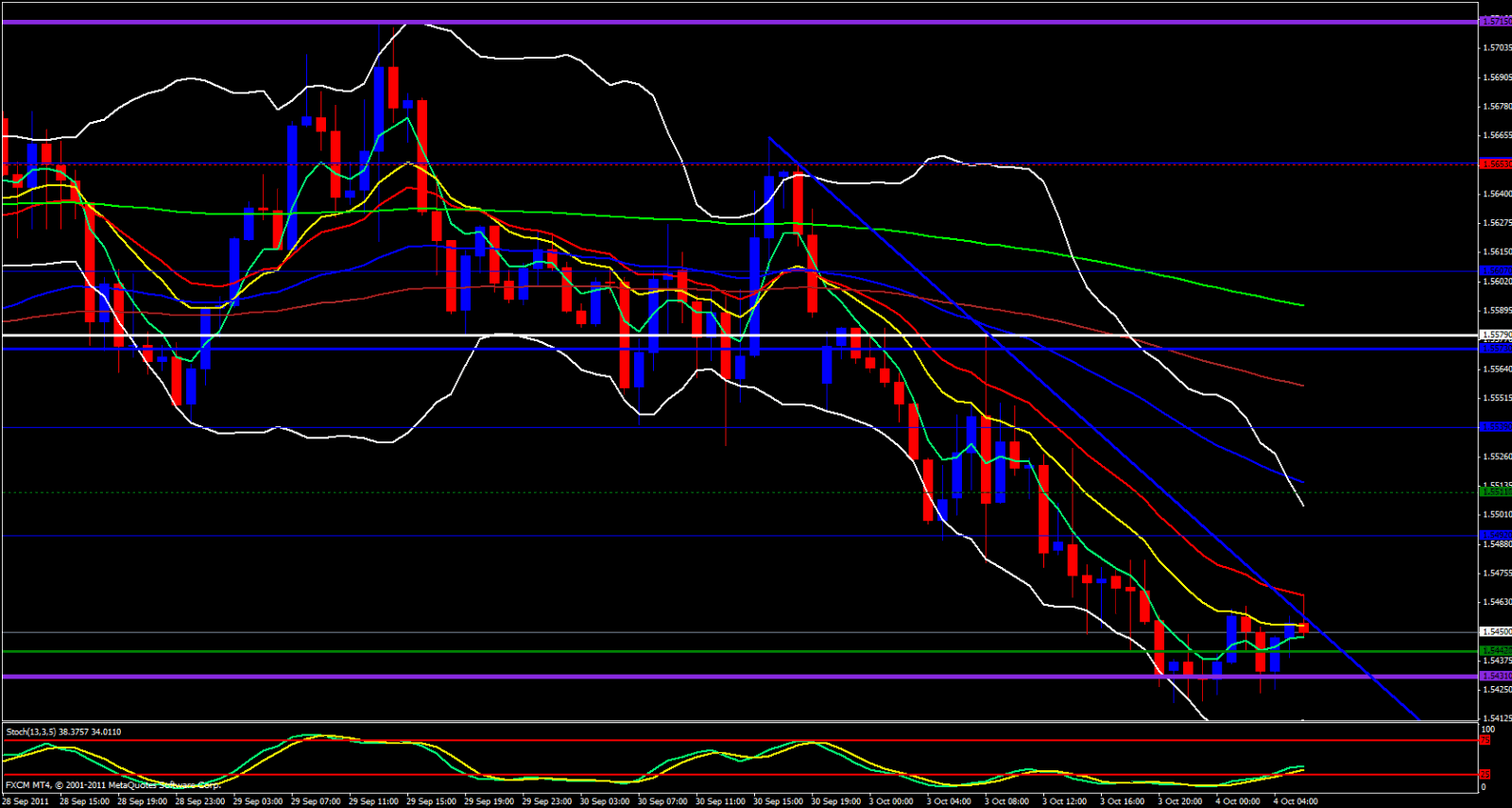Click the blue 1.54920 price label
The width and height of the screenshot is (1512, 808).
click(x=1495, y=535)
